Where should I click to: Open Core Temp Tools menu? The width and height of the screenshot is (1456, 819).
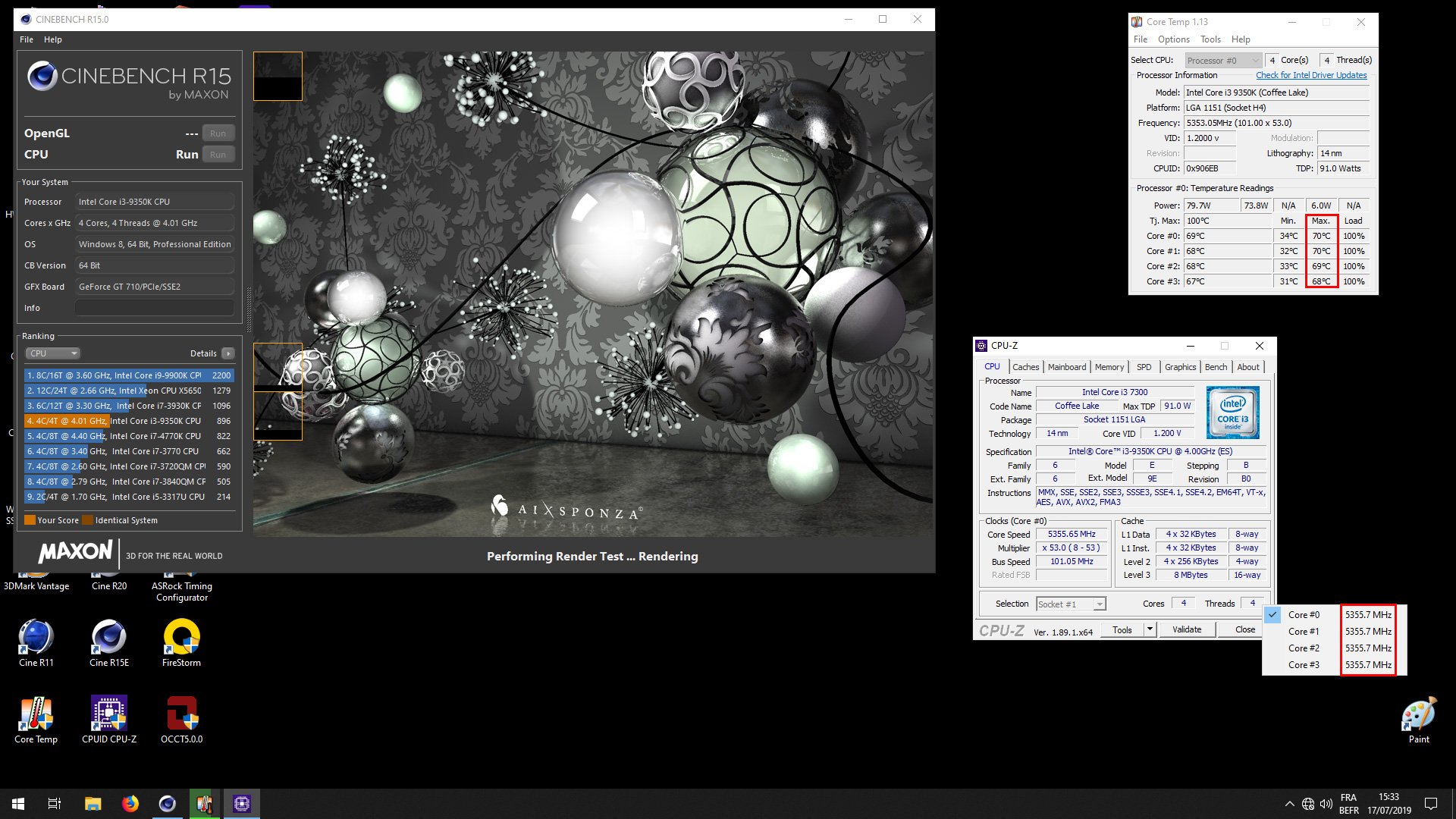pos(1210,39)
